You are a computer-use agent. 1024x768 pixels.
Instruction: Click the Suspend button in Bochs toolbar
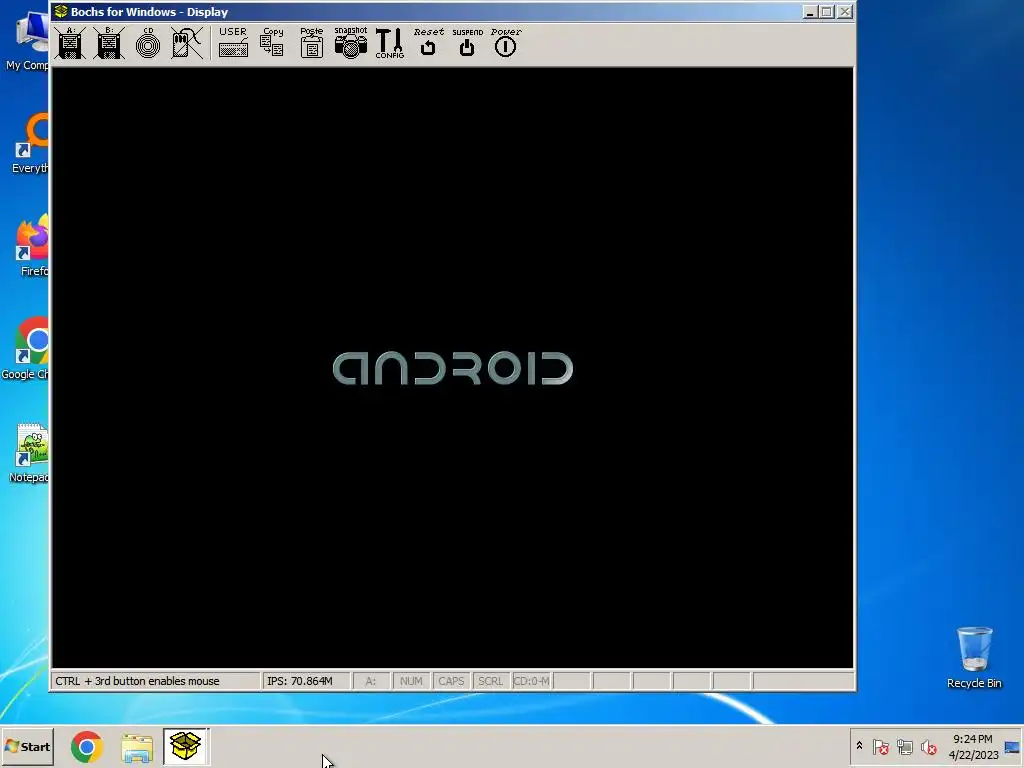coord(468,43)
